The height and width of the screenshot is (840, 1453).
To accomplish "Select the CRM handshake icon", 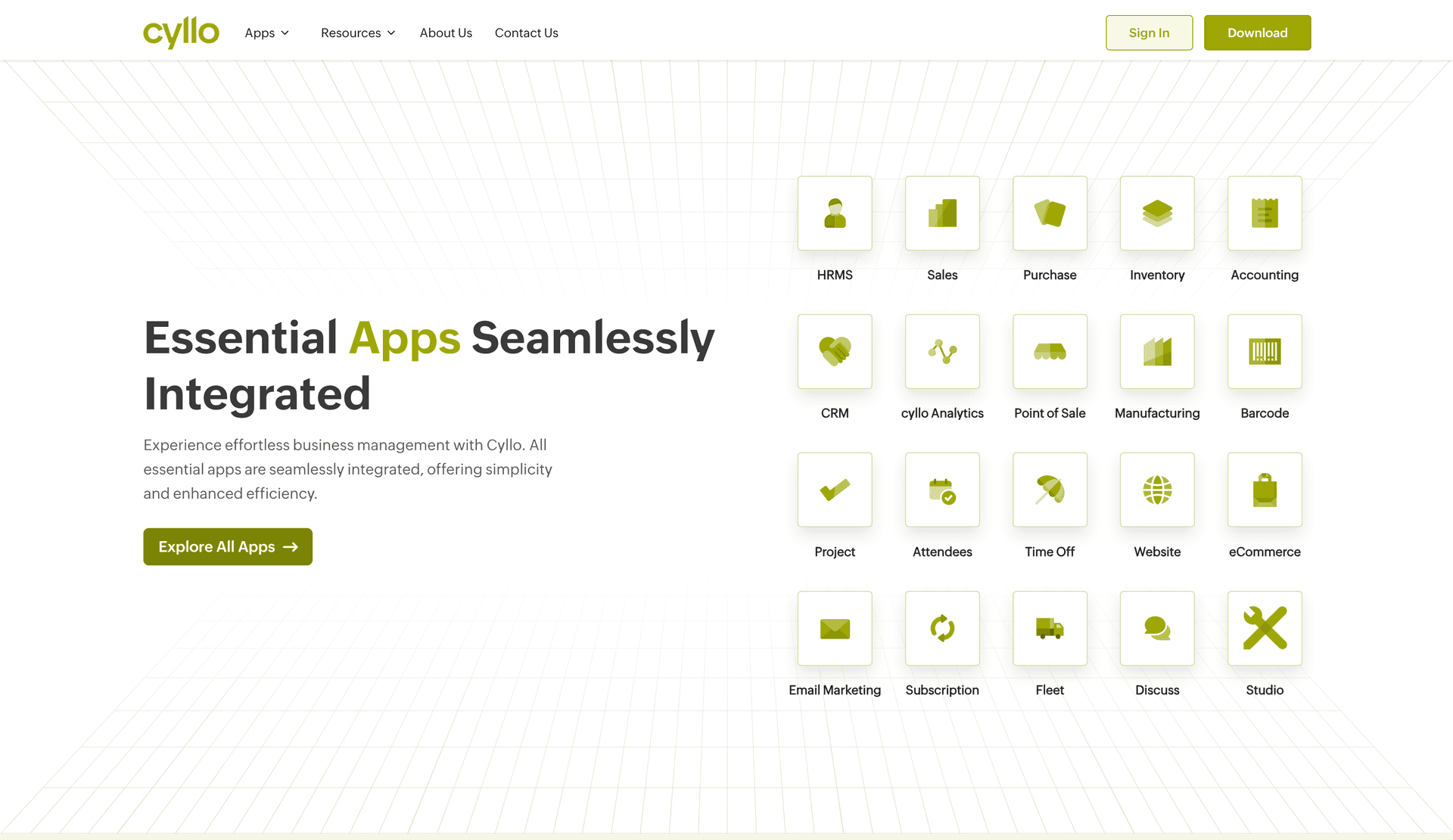I will tap(834, 351).
